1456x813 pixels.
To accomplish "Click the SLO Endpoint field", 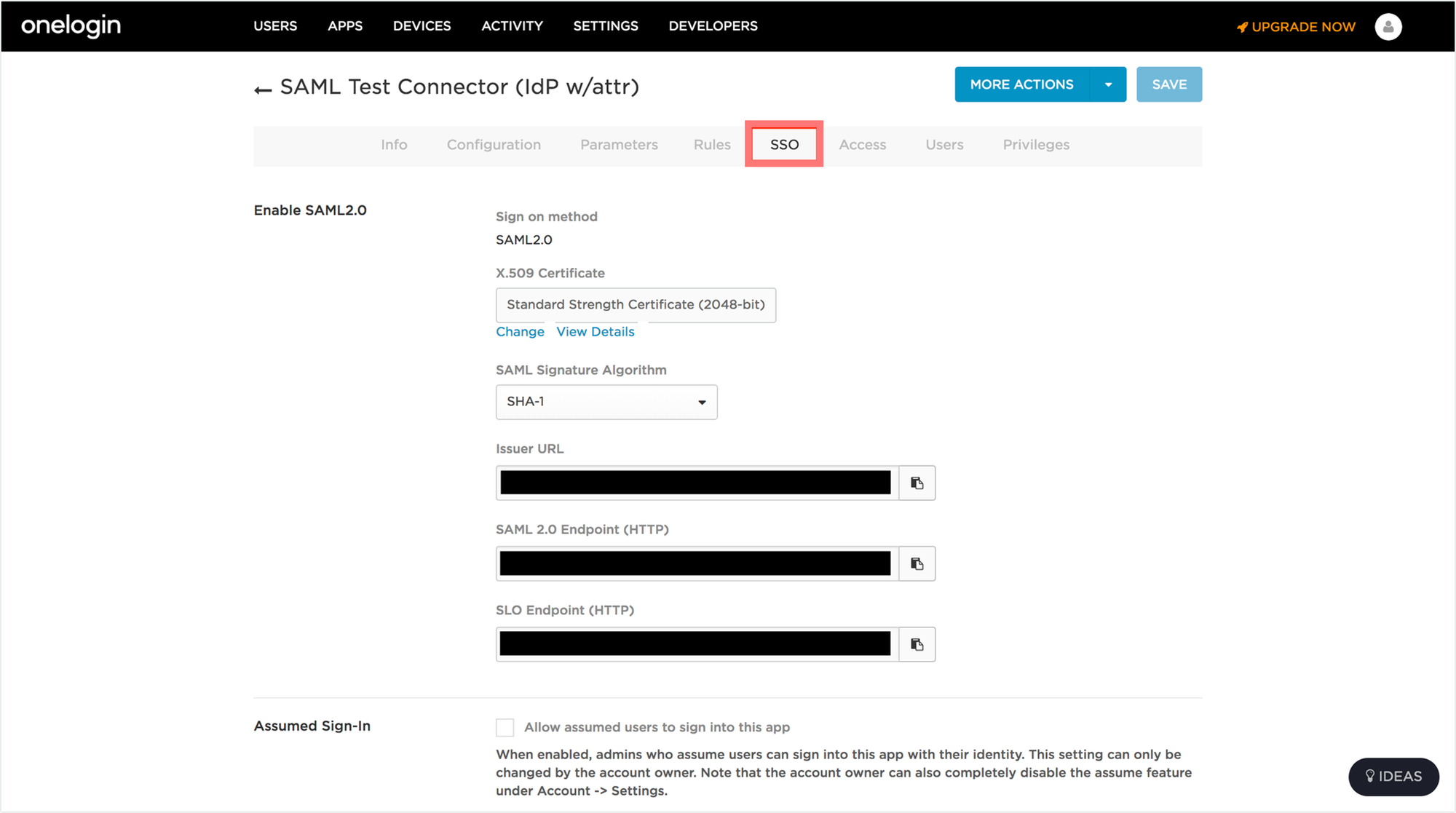I will click(697, 644).
